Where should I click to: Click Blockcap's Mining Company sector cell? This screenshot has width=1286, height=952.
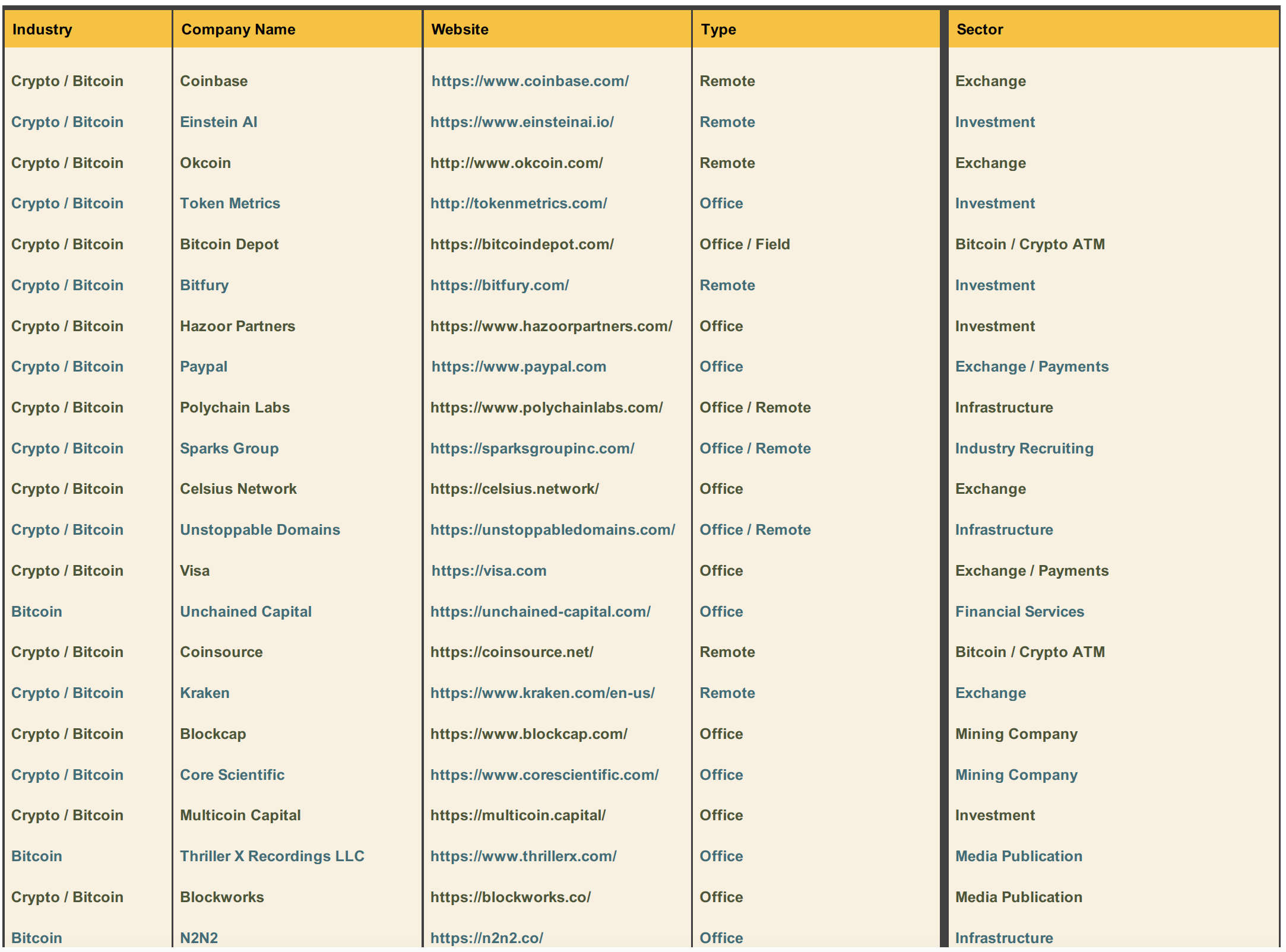click(1016, 734)
